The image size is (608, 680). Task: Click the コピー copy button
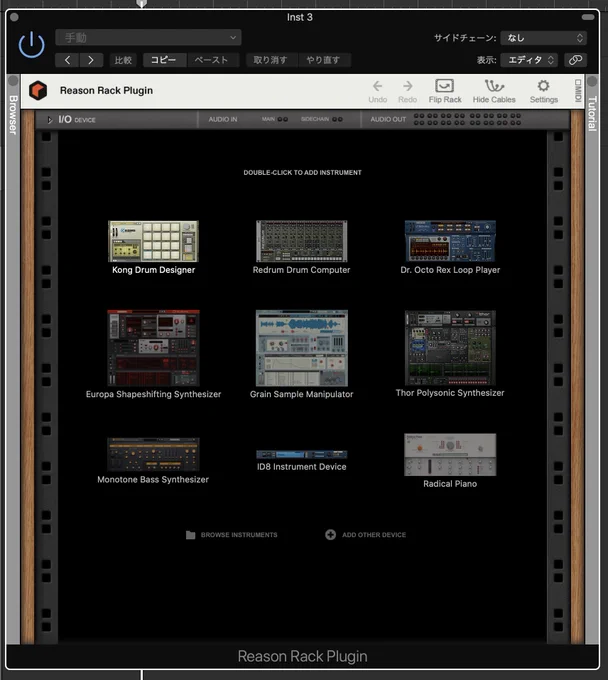(163, 60)
